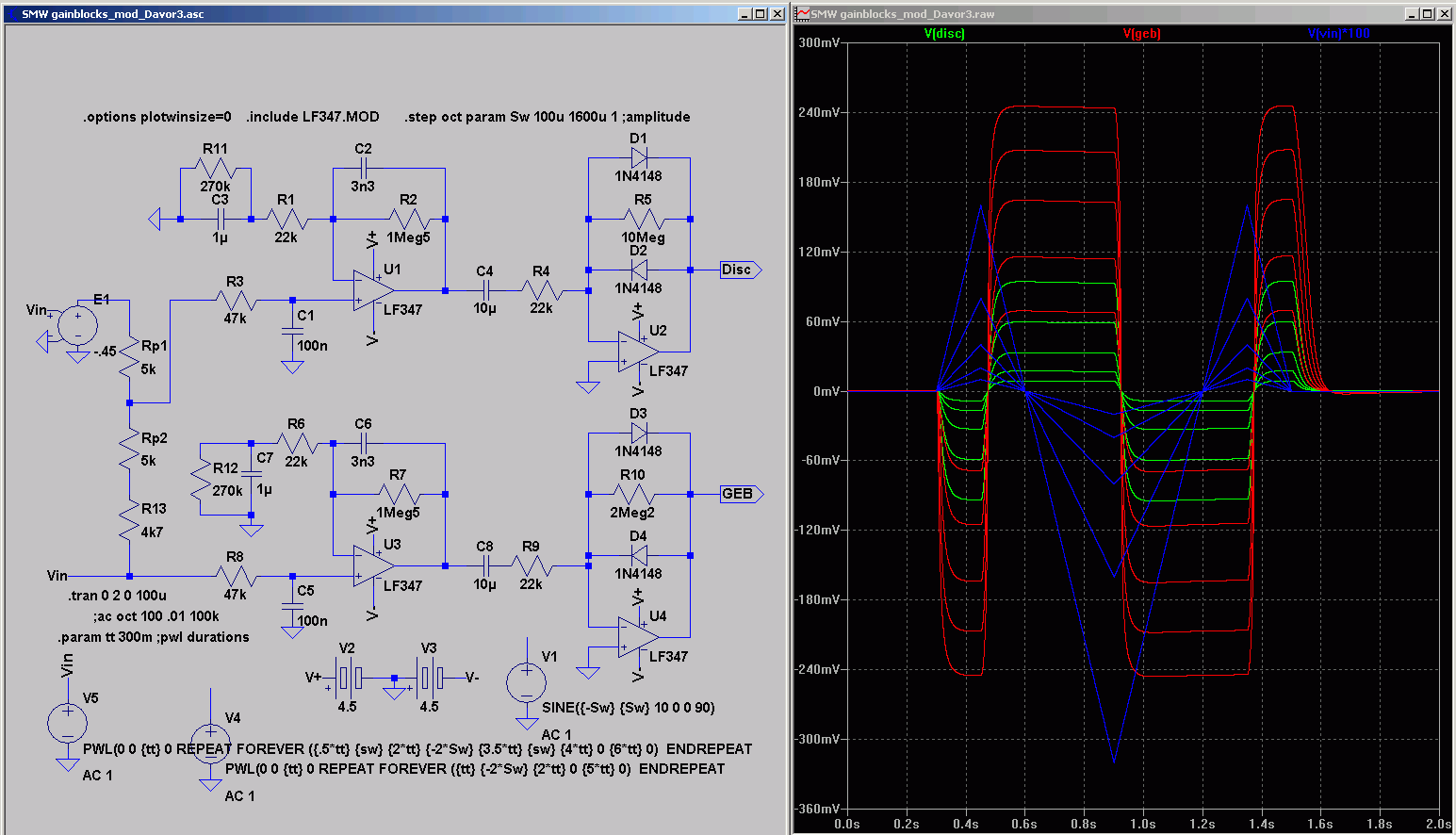Minimize the gainblocks_mod_Davor3.asc schematic window
The image size is (1456, 835).
pyautogui.click(x=744, y=14)
